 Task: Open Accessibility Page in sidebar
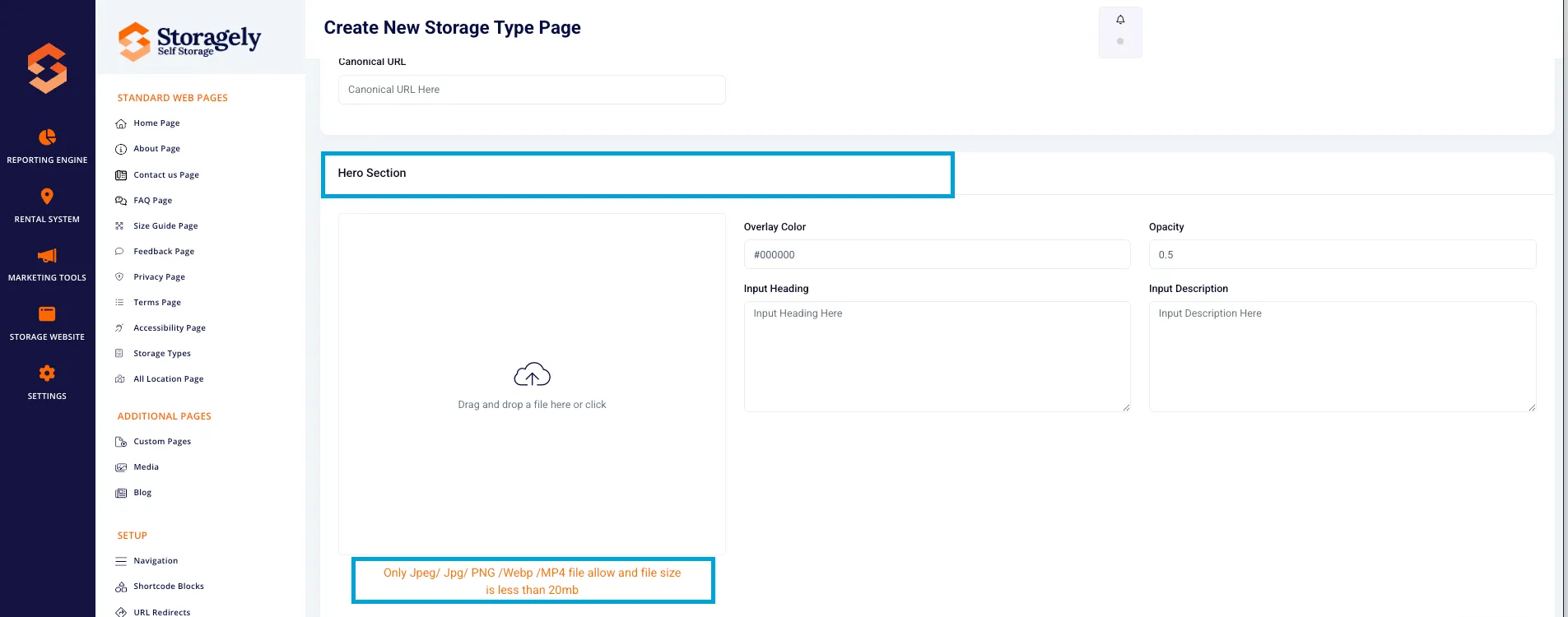(x=170, y=328)
